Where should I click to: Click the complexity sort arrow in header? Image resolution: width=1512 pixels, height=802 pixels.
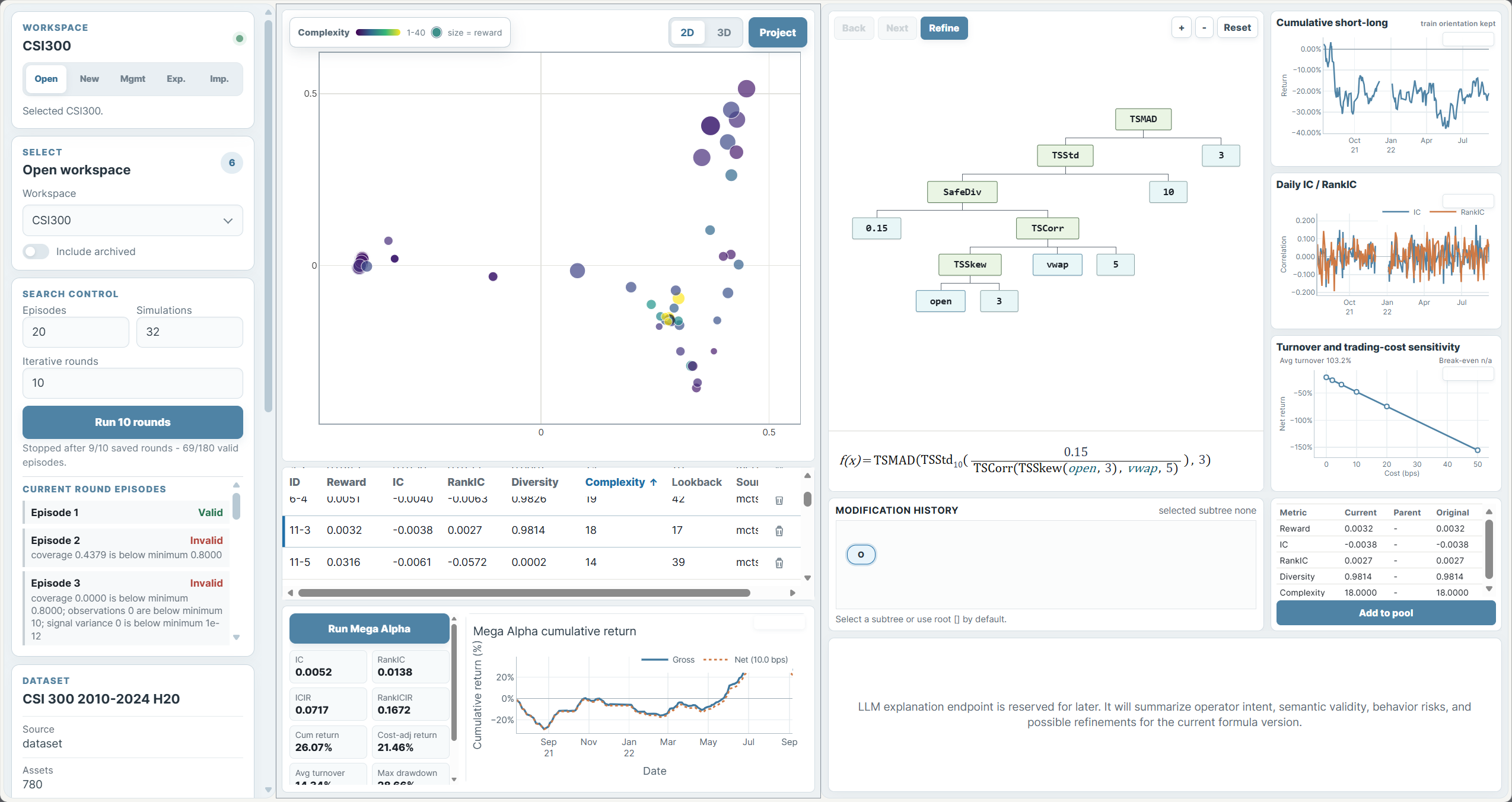point(653,482)
